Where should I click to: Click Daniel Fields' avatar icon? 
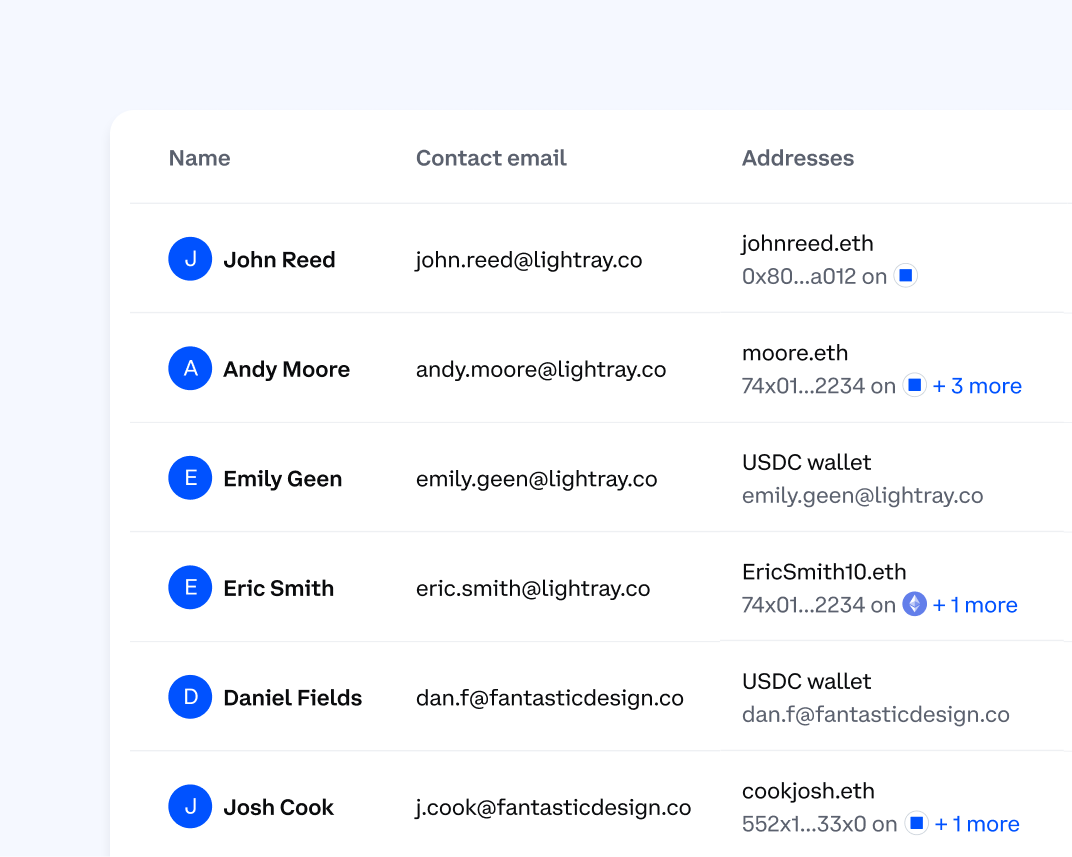coord(190,697)
